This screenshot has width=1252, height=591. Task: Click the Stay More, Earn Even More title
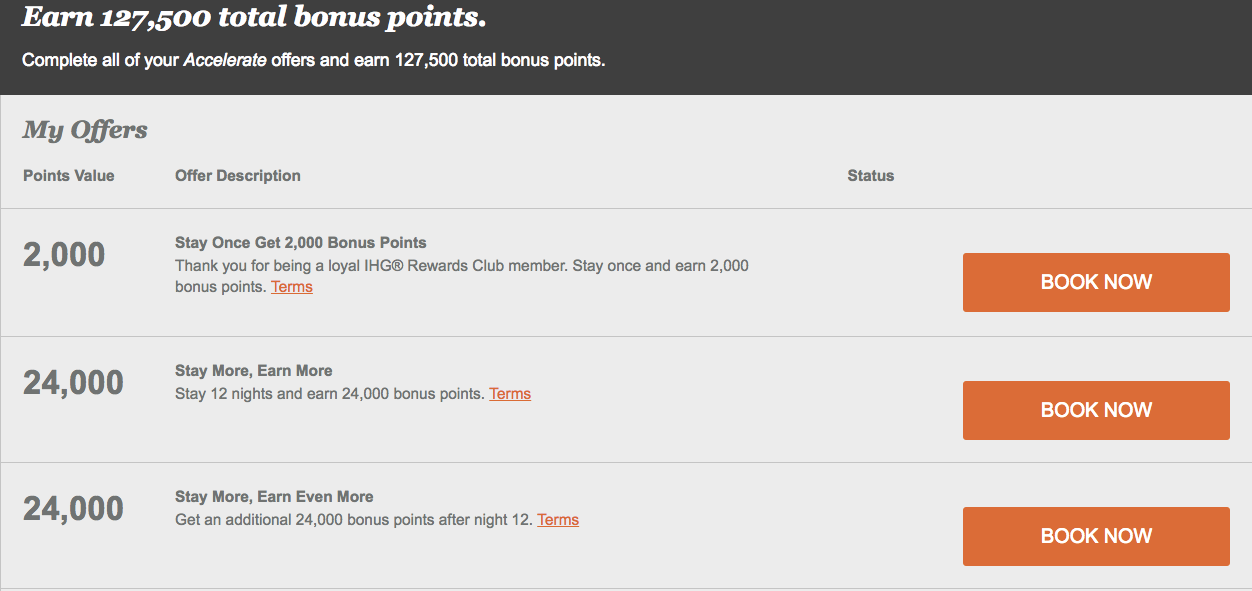pos(274,497)
